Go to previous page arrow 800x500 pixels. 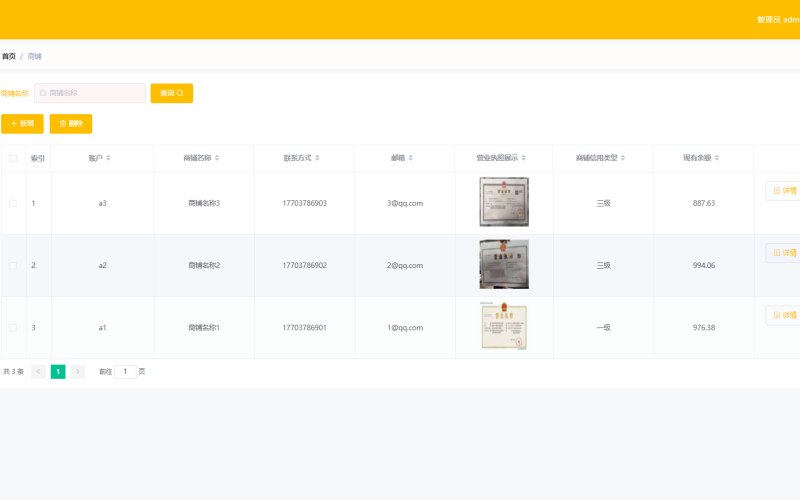coord(38,371)
